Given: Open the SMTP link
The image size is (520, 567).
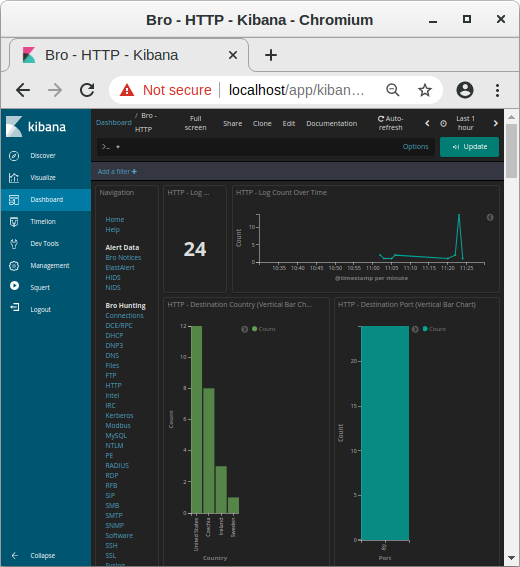Looking at the screenshot, I should [x=114, y=516].
